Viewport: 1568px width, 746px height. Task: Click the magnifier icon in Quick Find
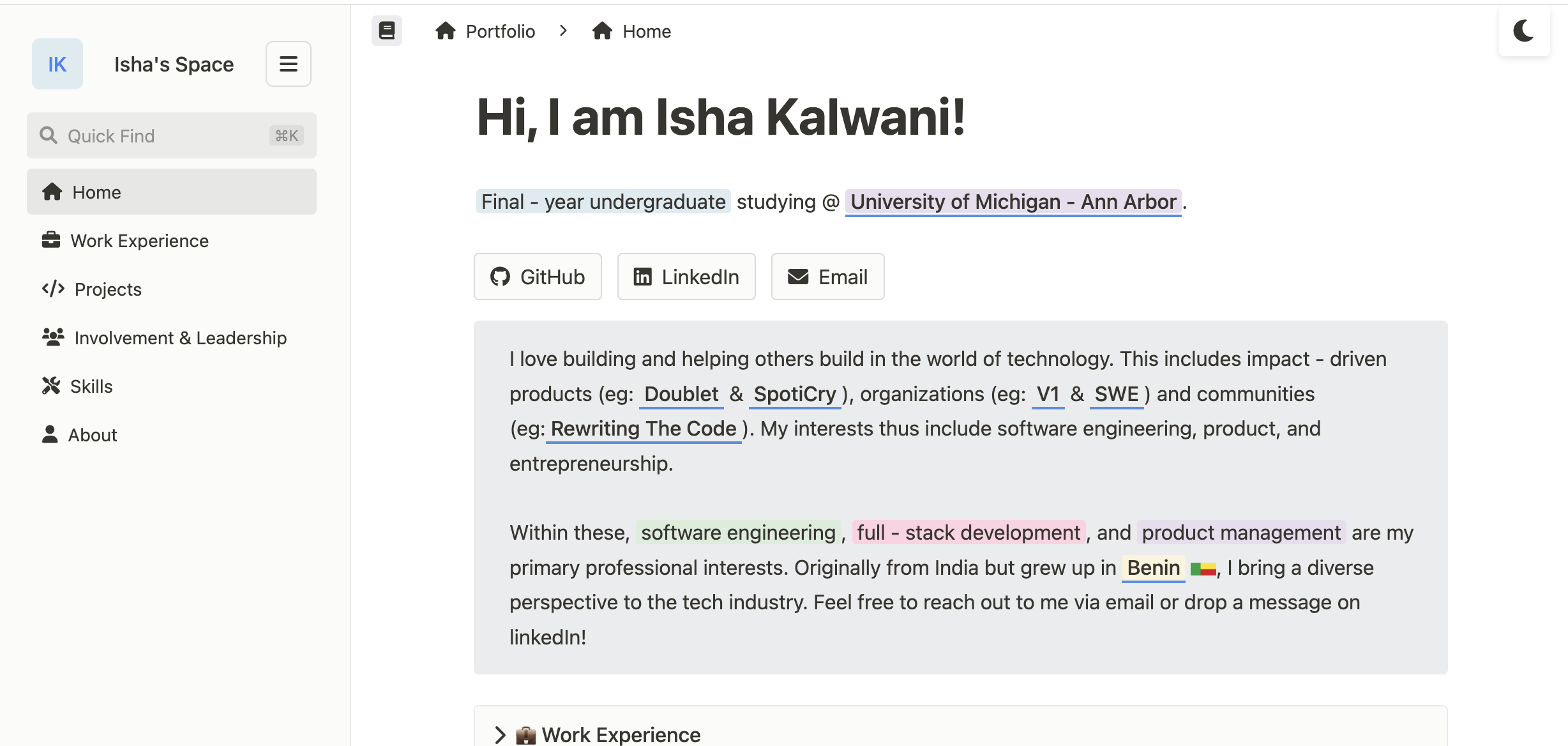[49, 135]
